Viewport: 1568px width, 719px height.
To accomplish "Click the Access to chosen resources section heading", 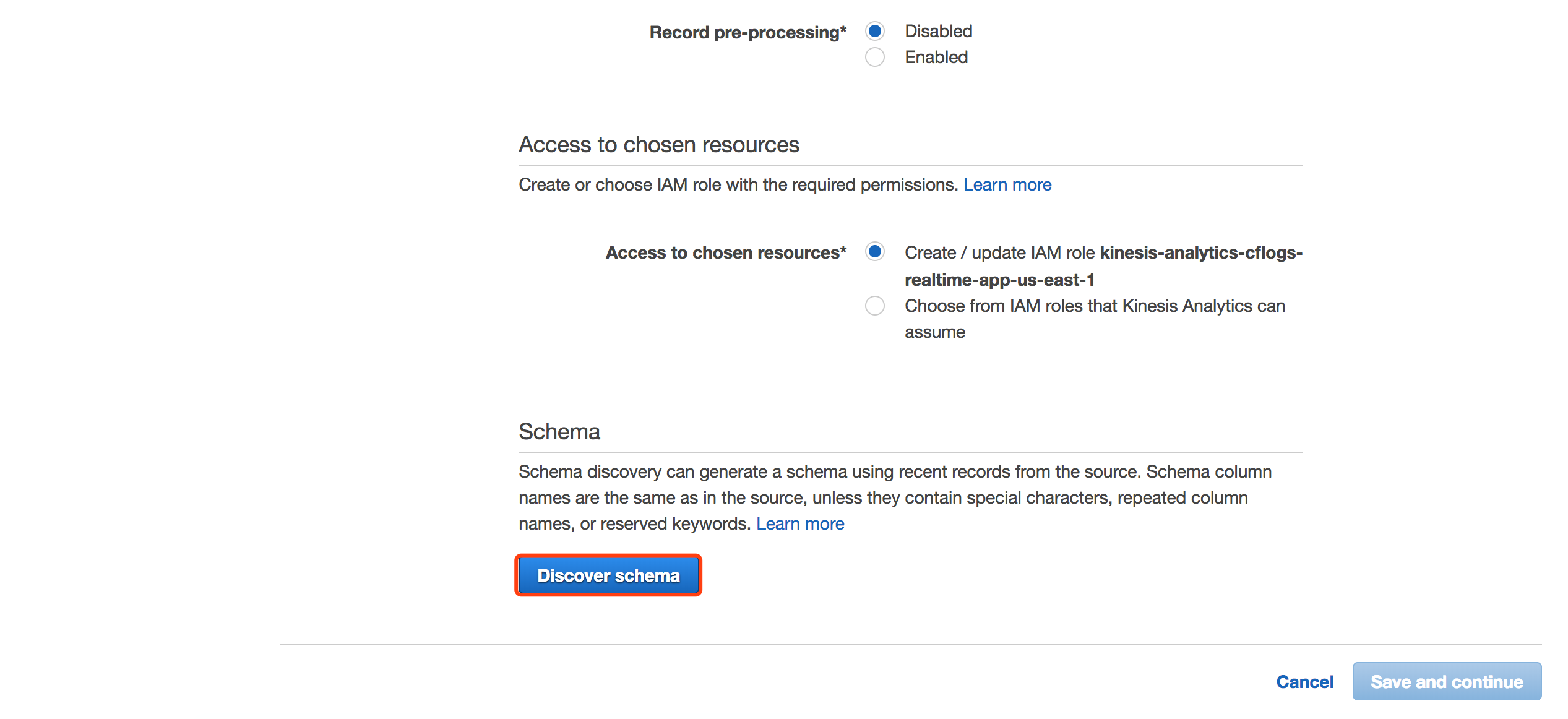I will 658,145.
